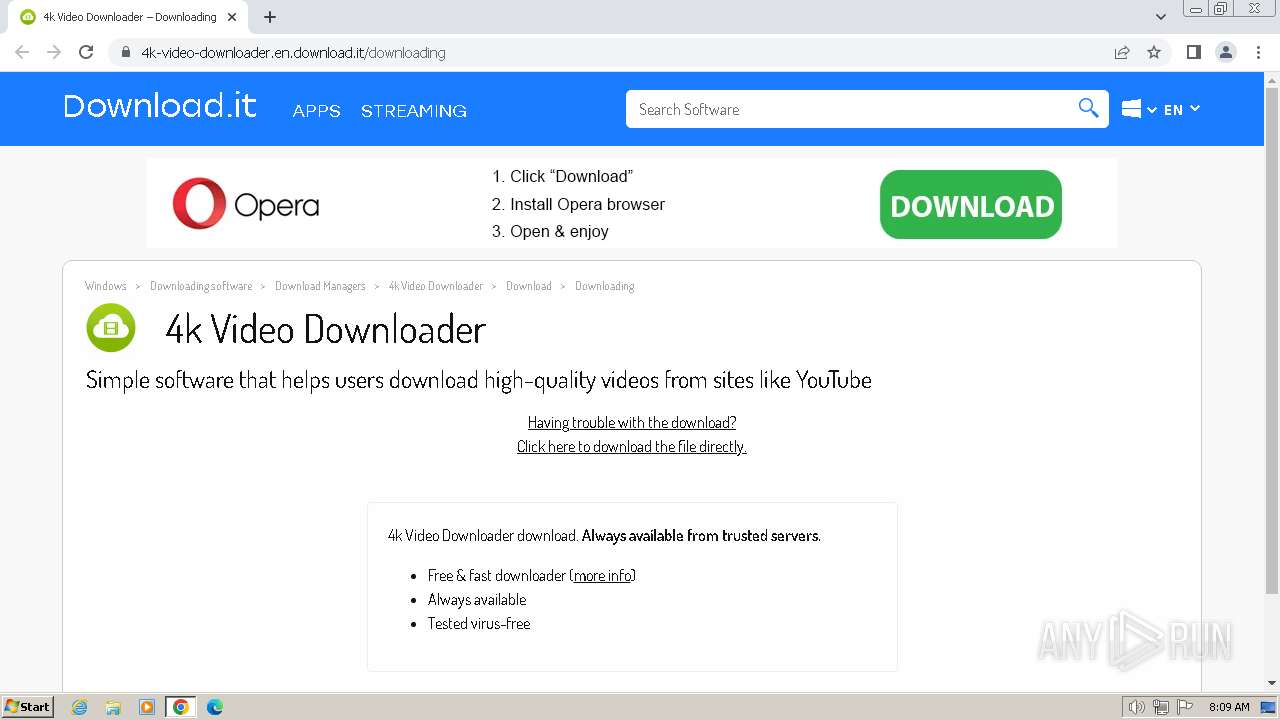The width and height of the screenshot is (1280, 720).
Task: Open media player taskbar icon
Action: 147,707
